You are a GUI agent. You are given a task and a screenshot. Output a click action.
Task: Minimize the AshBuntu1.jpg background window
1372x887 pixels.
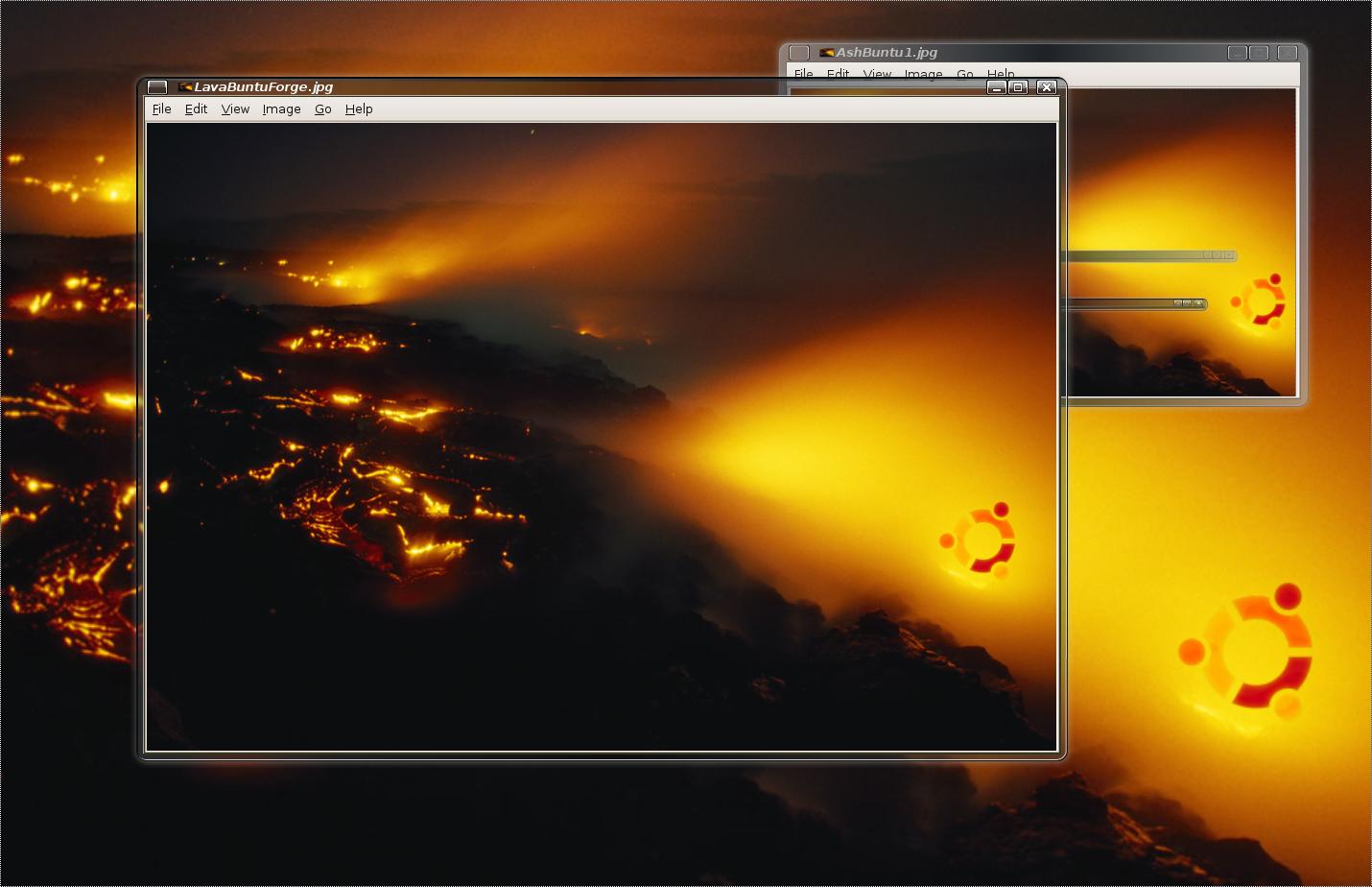tap(1238, 53)
